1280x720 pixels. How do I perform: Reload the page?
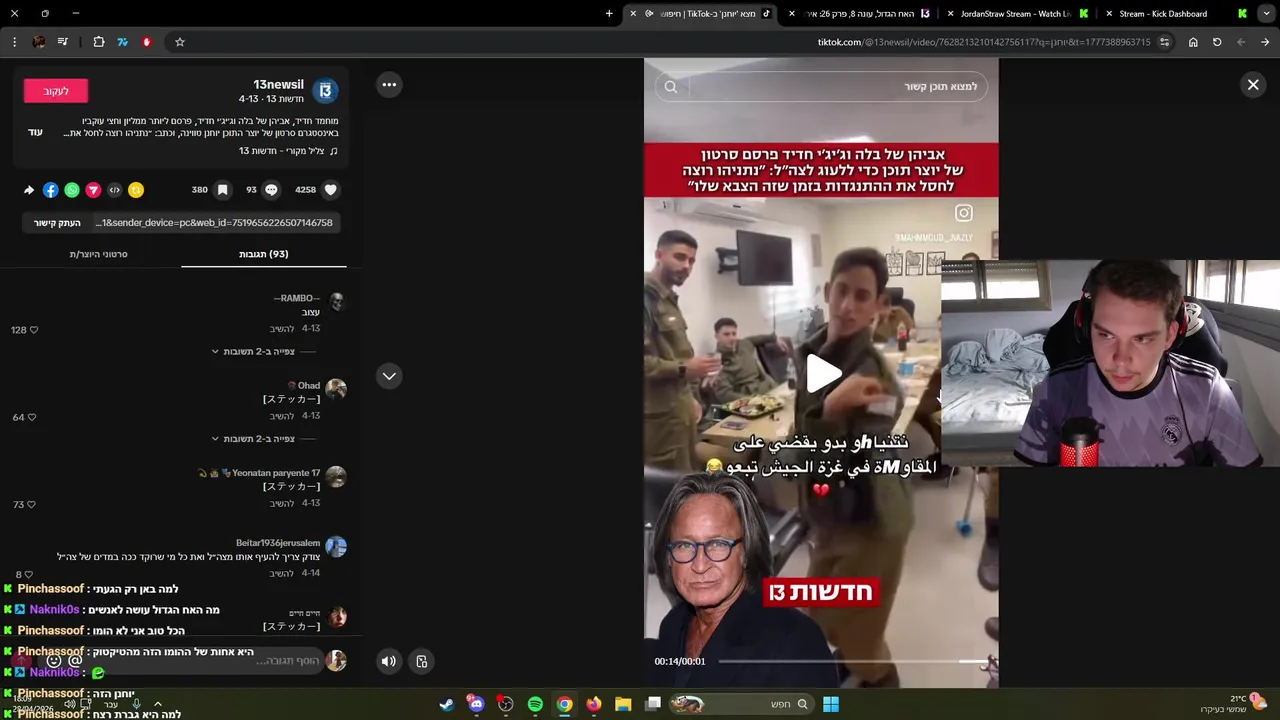pos(1217,42)
